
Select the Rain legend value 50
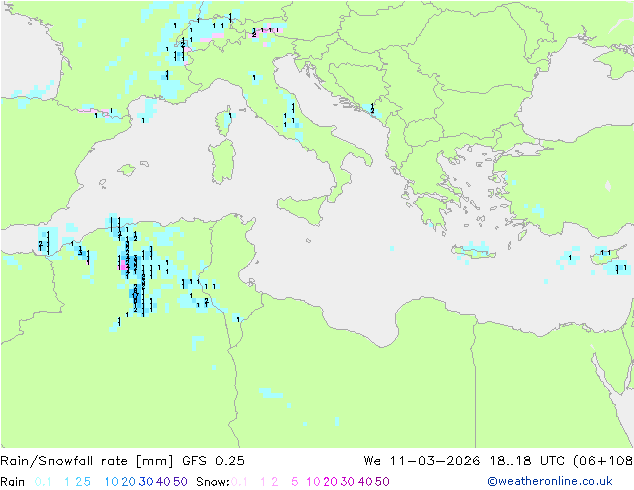(x=180, y=482)
